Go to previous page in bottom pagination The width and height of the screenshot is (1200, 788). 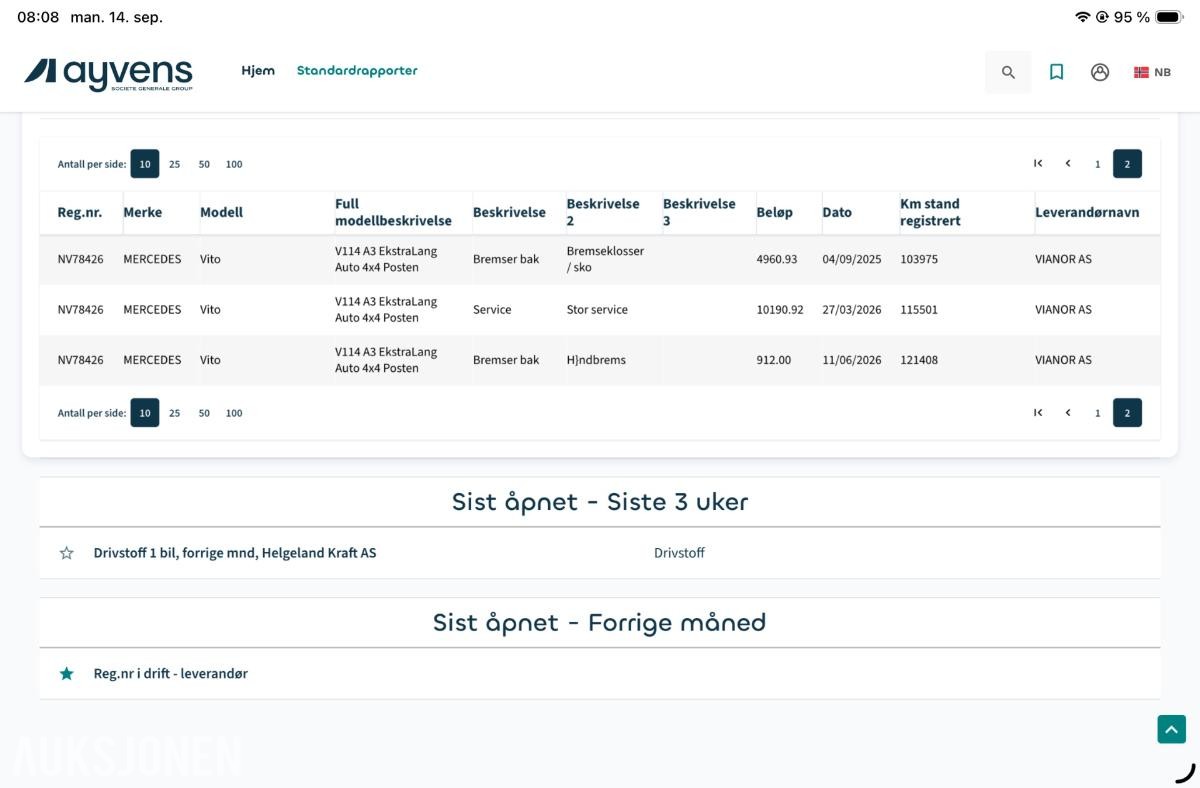(x=1068, y=413)
